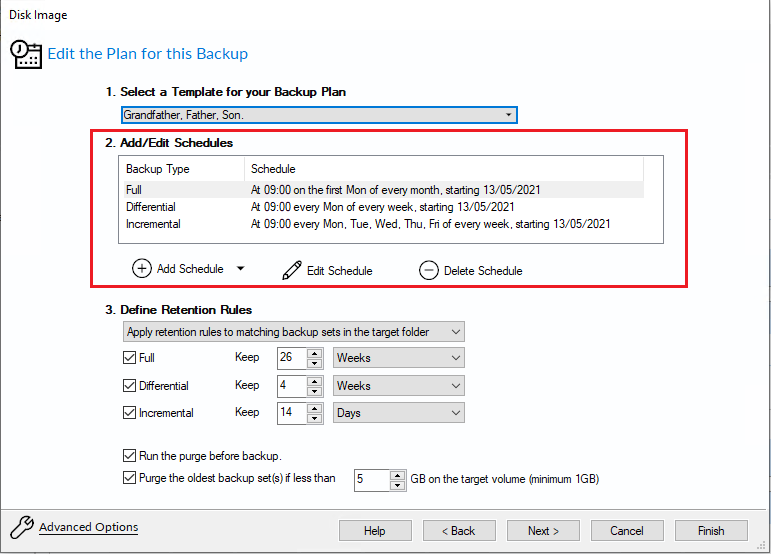Click the Finish button
This screenshot has width=771, height=554.
[x=711, y=530]
